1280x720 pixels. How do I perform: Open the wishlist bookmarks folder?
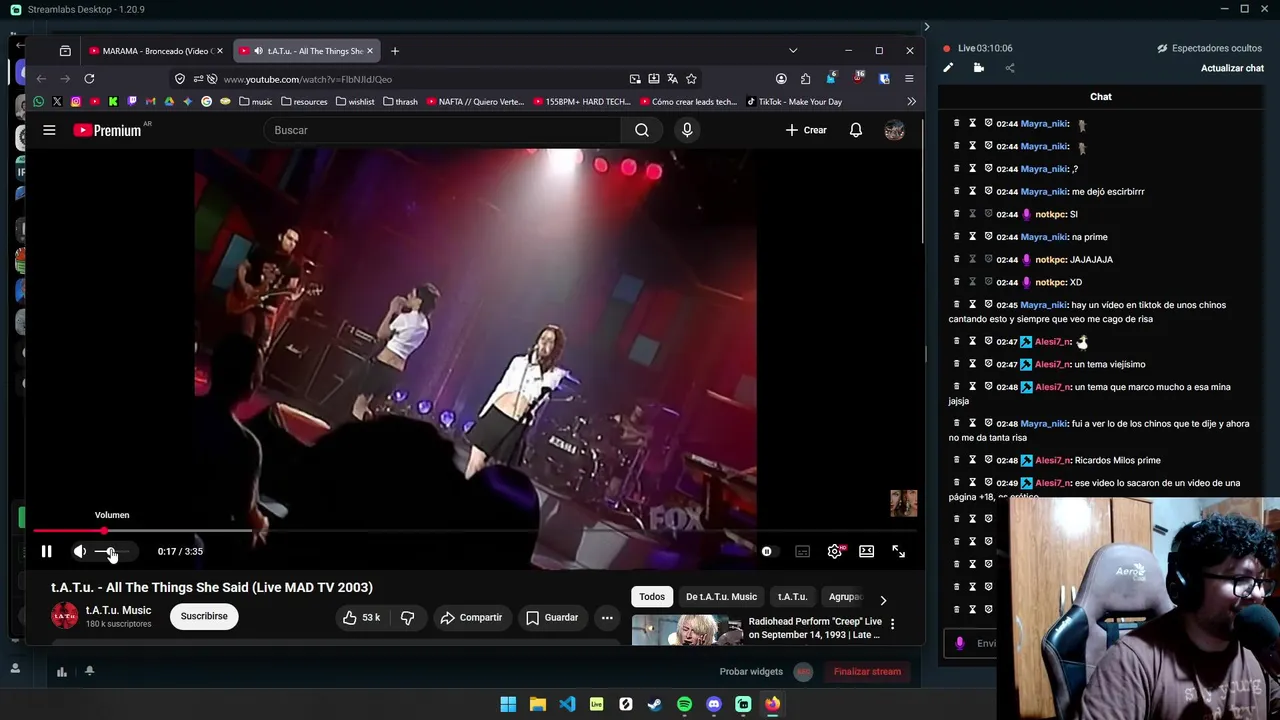pos(355,101)
